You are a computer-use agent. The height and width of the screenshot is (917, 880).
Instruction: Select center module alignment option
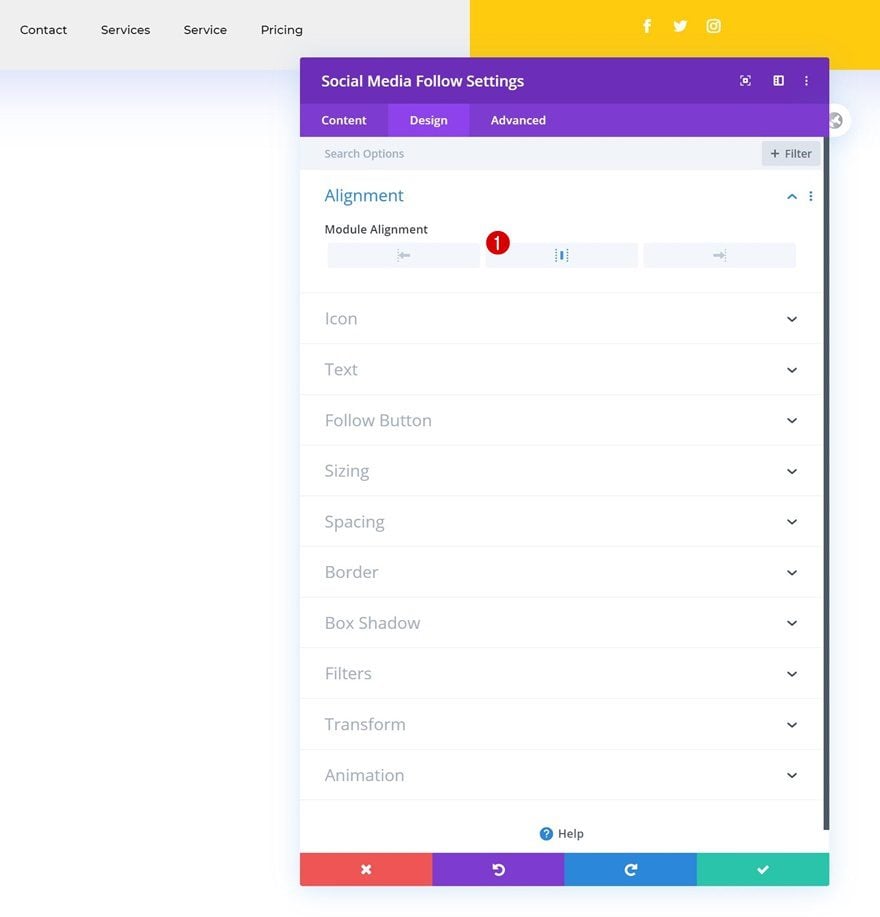[x=561, y=255]
